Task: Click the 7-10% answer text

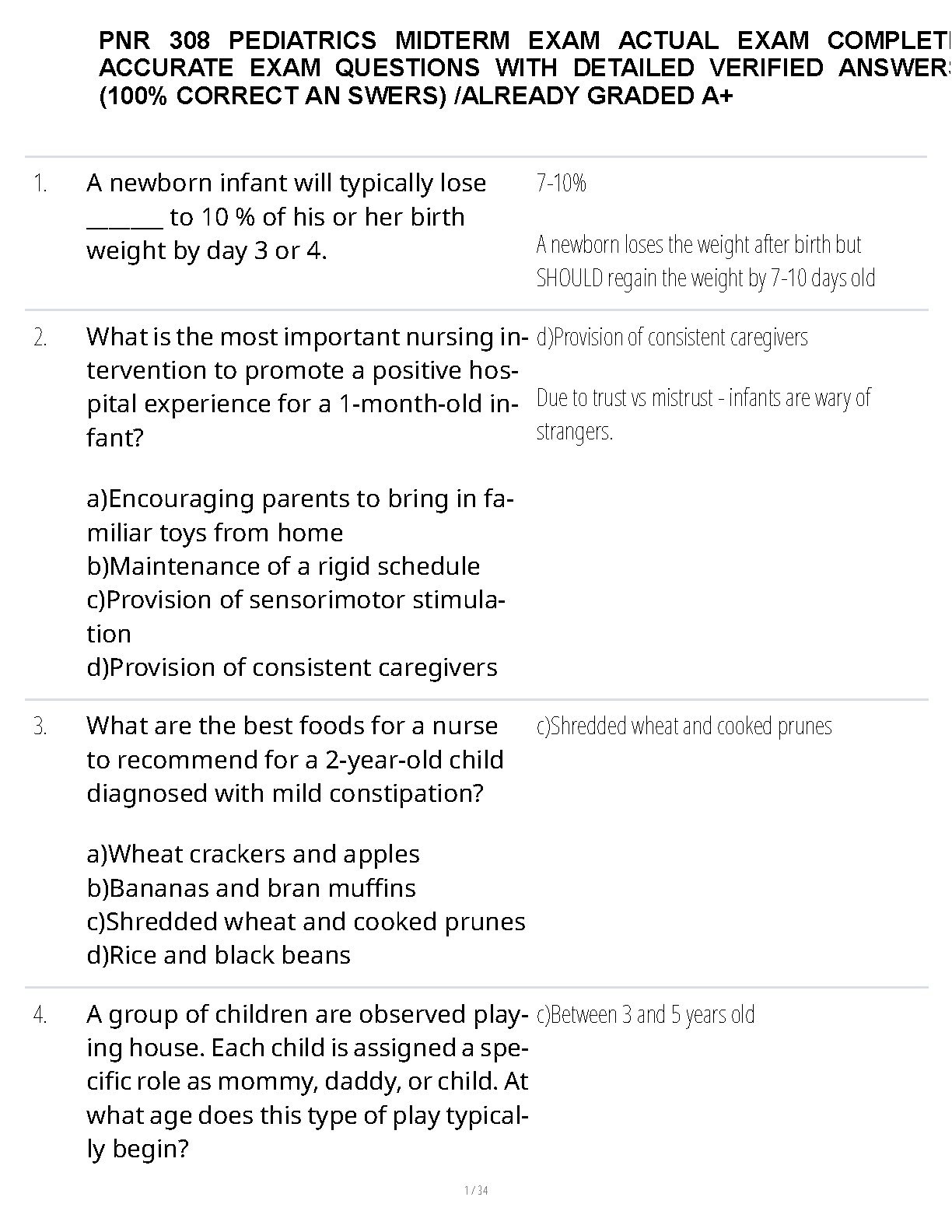Action: point(561,184)
